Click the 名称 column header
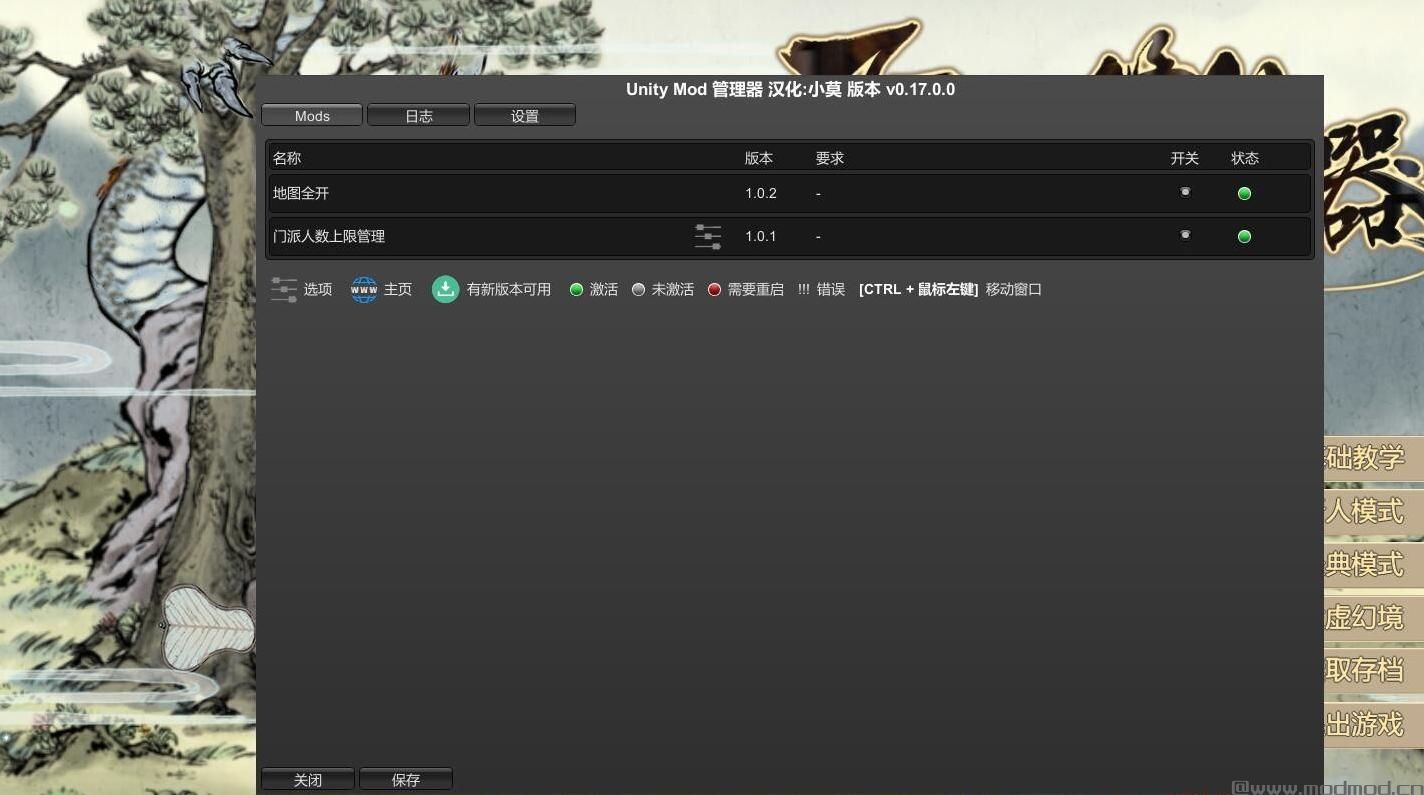1424x795 pixels. click(x=287, y=158)
